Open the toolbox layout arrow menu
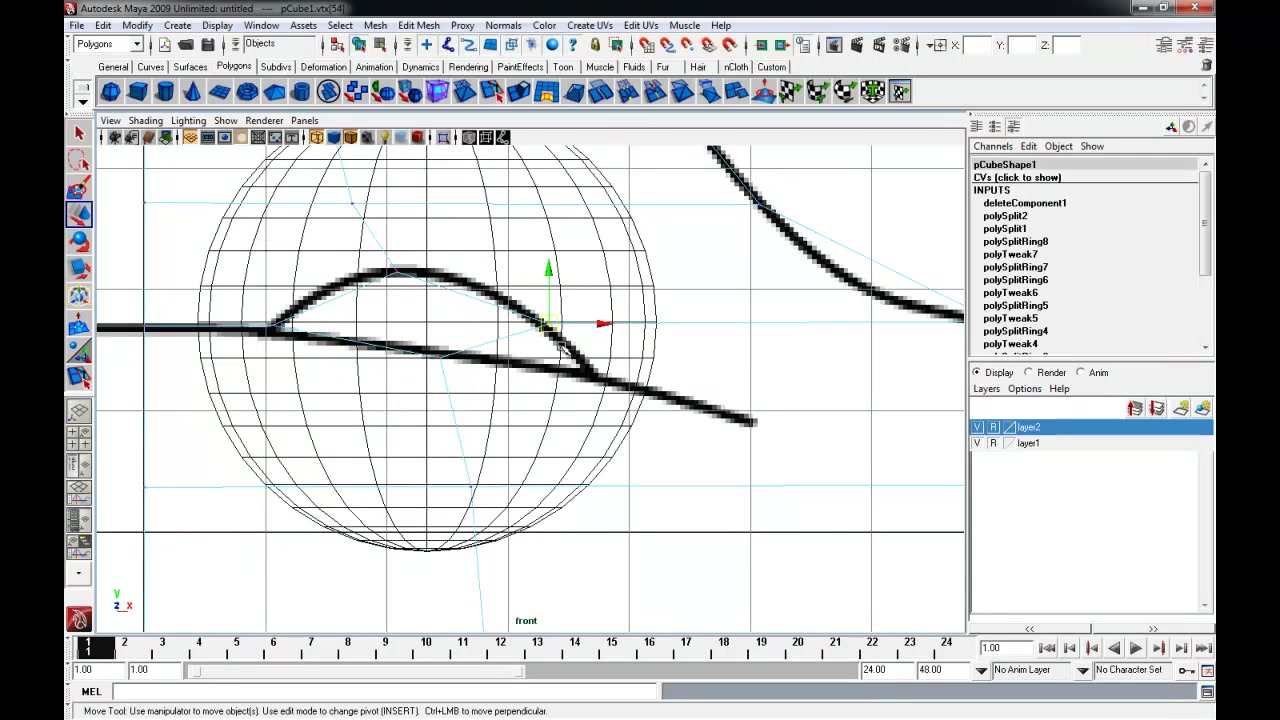Screen dimensions: 1280x720 pyautogui.click(x=79, y=574)
